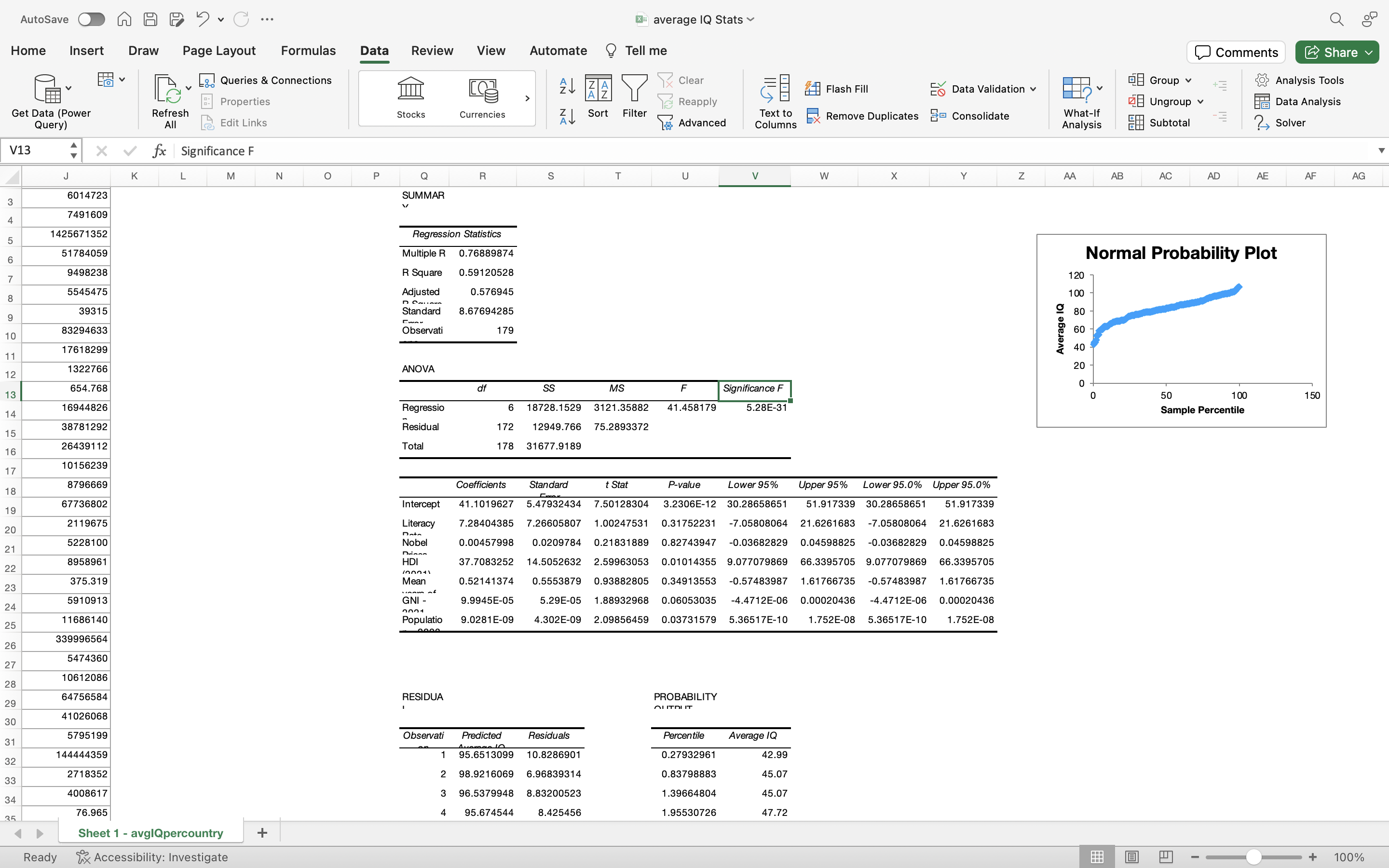Click the Currencies data type

pyautogui.click(x=481, y=97)
